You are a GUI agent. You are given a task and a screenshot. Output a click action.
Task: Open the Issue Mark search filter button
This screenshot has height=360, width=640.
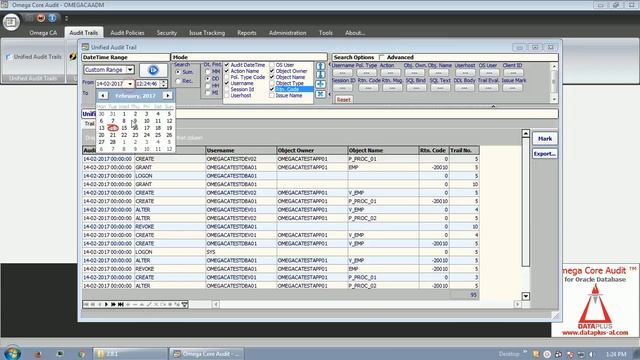pos(513,88)
